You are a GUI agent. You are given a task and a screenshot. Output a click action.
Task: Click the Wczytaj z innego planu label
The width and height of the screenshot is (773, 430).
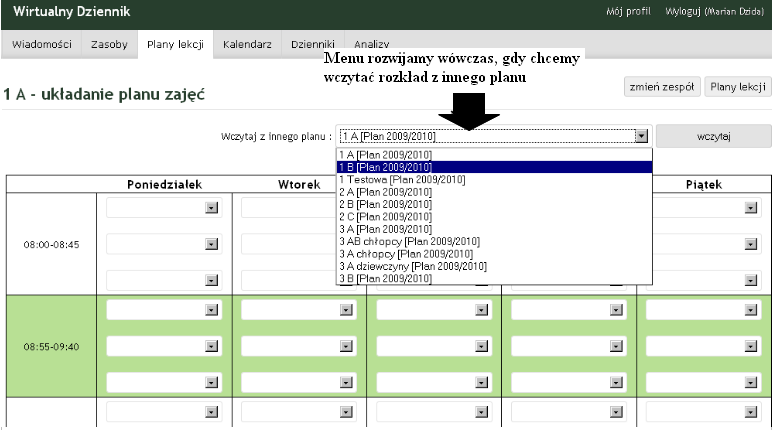click(276, 137)
